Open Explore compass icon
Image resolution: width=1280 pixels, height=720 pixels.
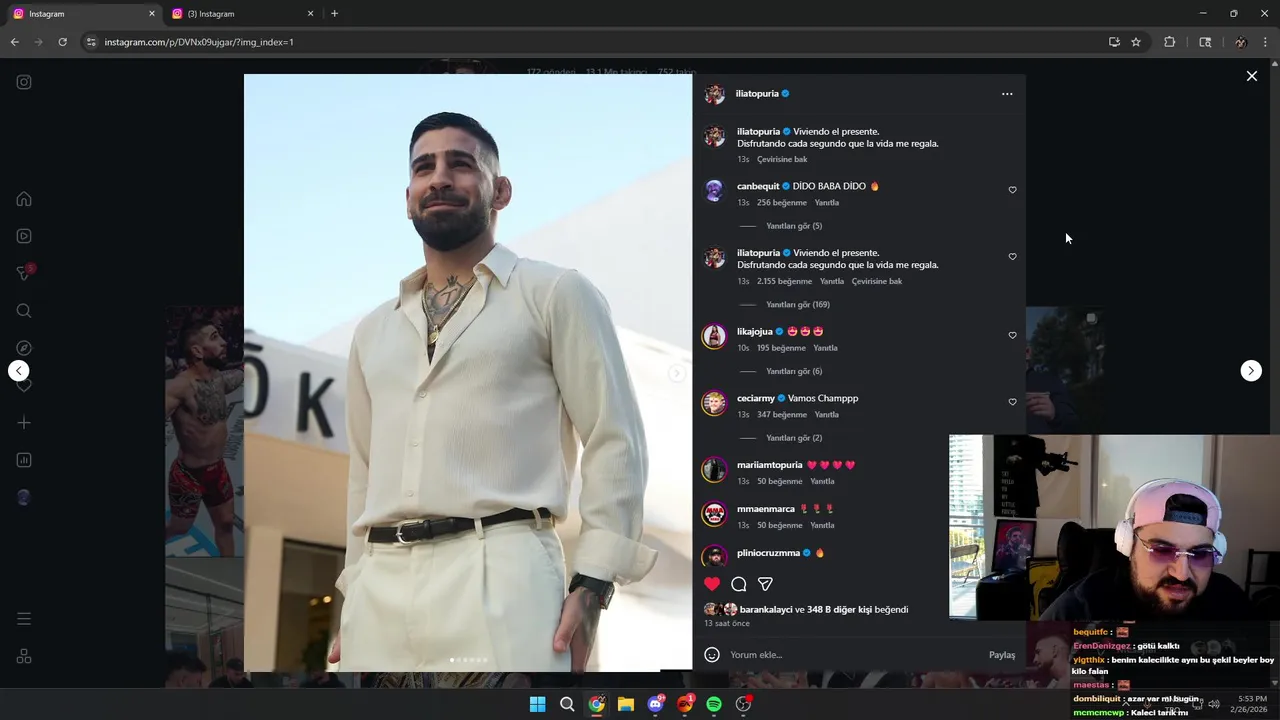click(x=24, y=348)
